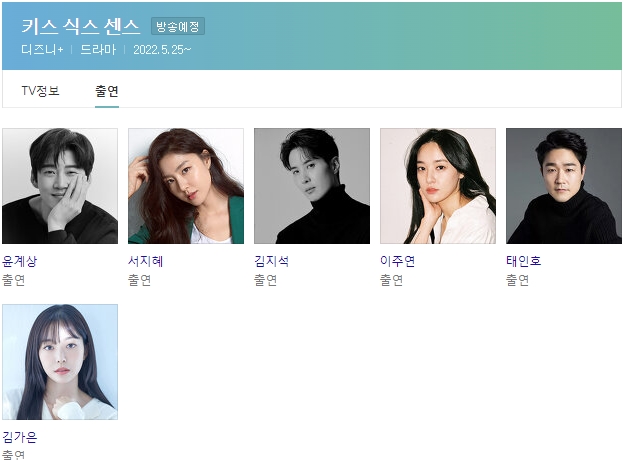Click the 태인호 name link
Screen dimensions: 623x460
[x=524, y=261]
